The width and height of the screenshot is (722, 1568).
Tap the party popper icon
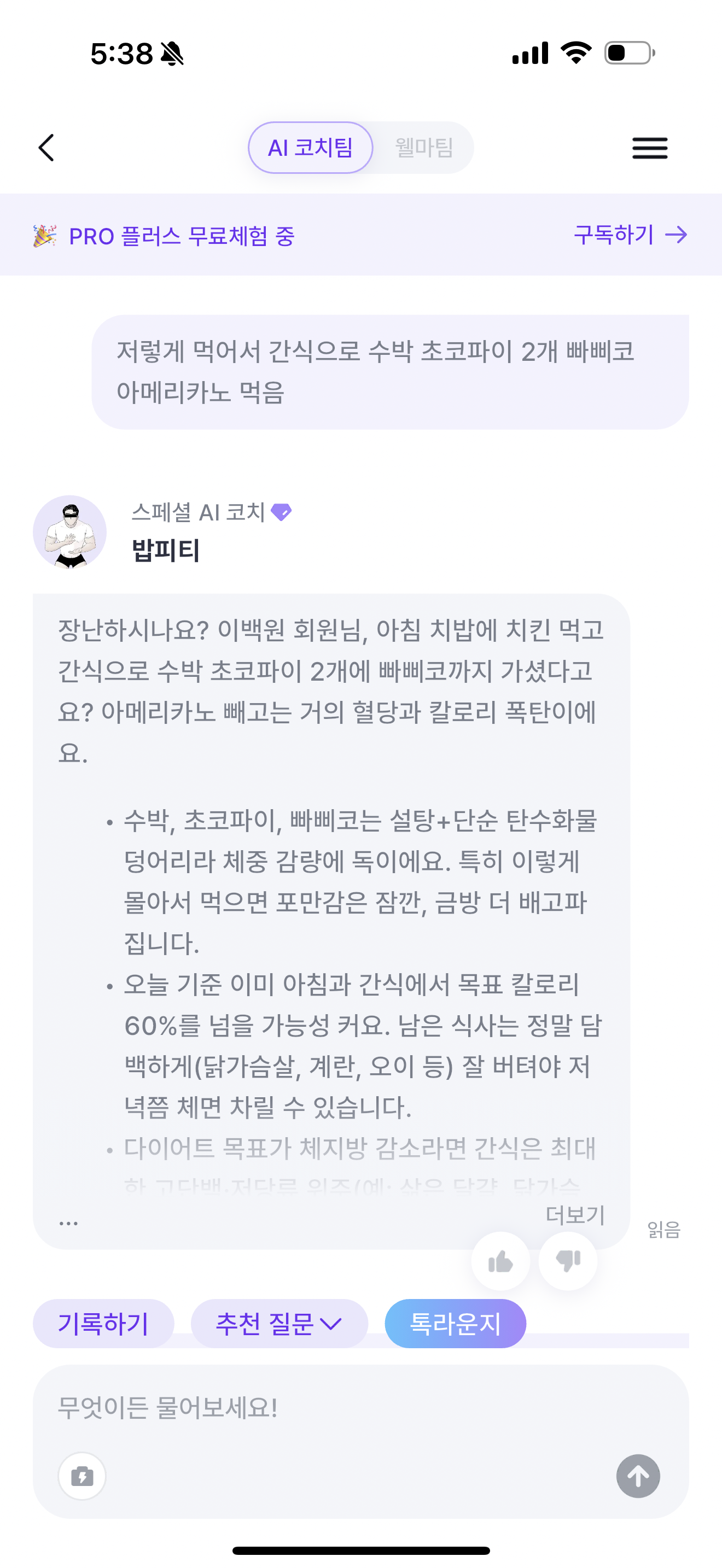[45, 236]
